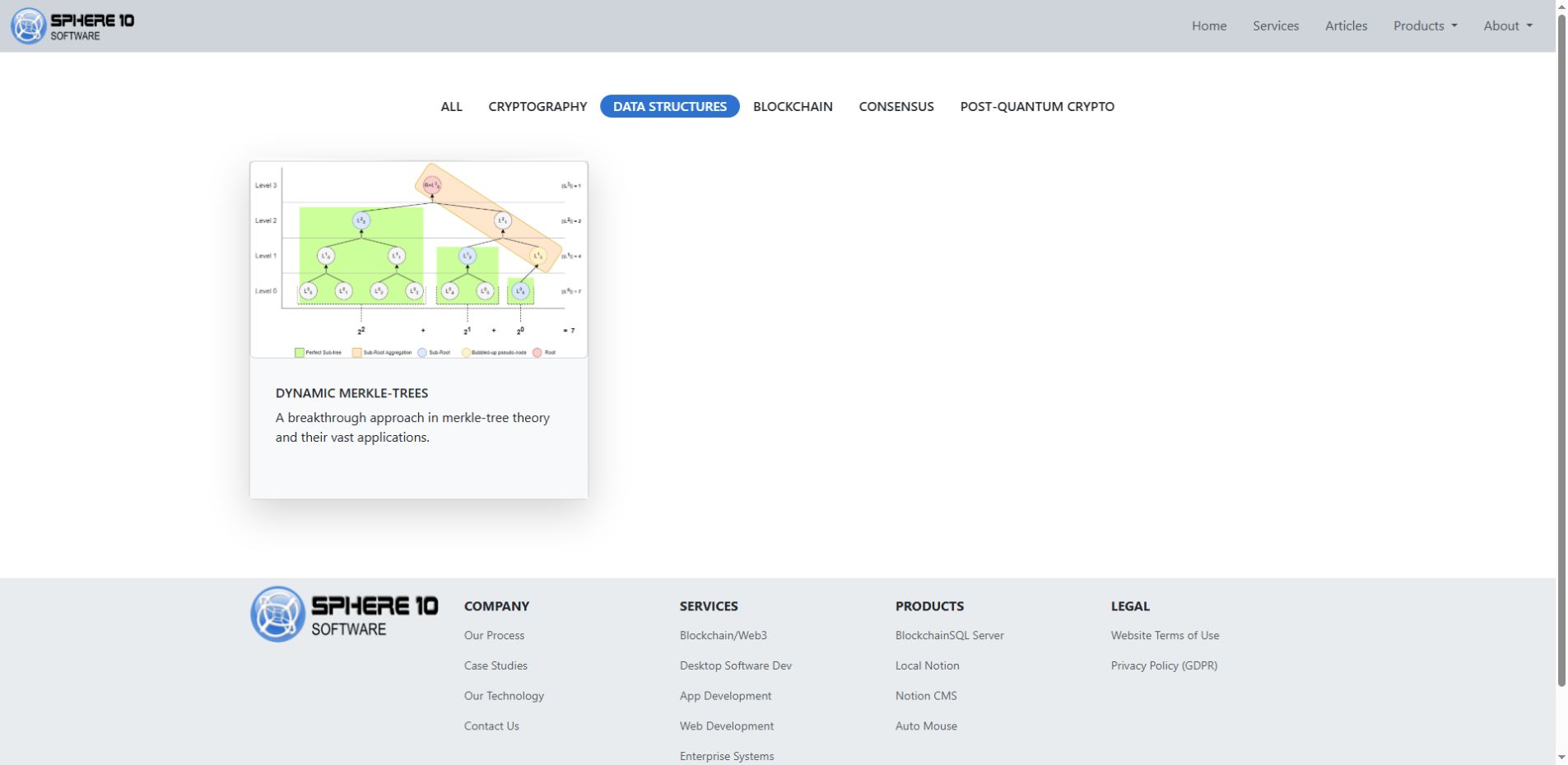
Task: Open Contact Us footer link
Action: click(491, 726)
